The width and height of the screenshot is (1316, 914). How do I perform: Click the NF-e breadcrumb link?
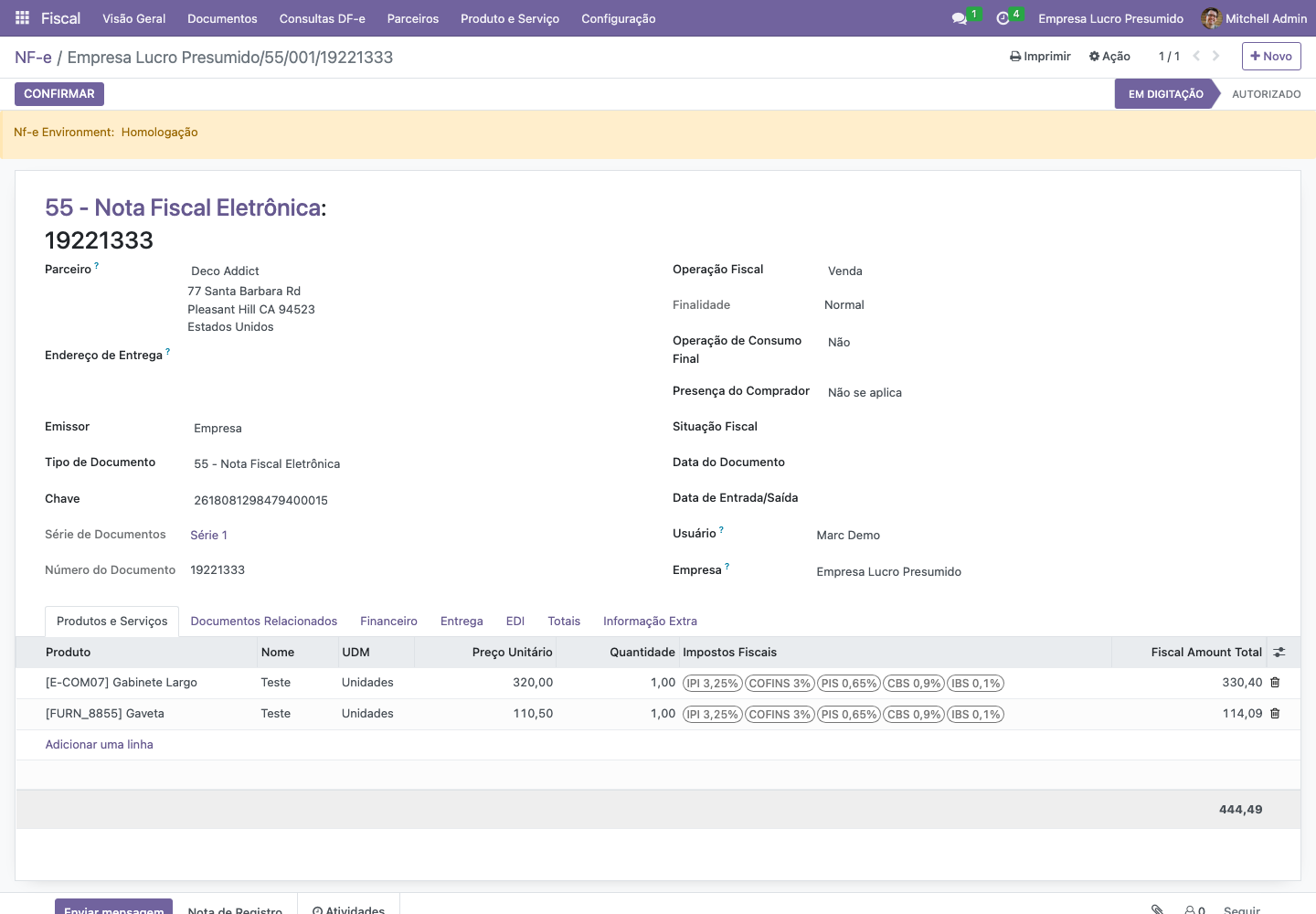(33, 57)
